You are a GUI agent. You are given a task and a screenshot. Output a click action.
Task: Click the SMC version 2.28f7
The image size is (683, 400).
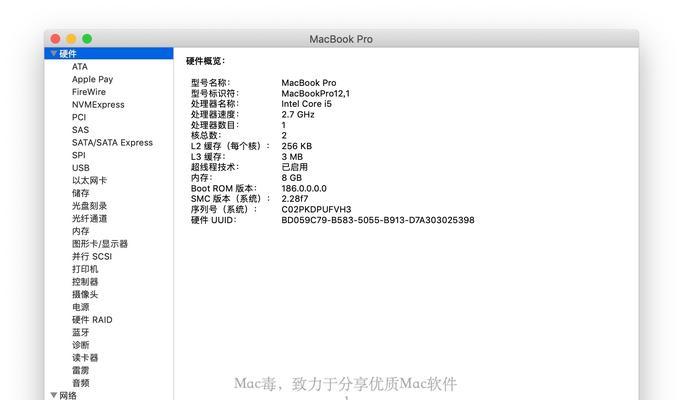(294, 199)
